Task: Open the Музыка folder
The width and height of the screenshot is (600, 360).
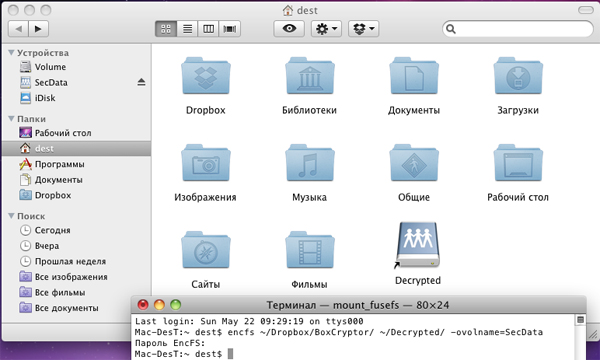Action: click(x=310, y=163)
